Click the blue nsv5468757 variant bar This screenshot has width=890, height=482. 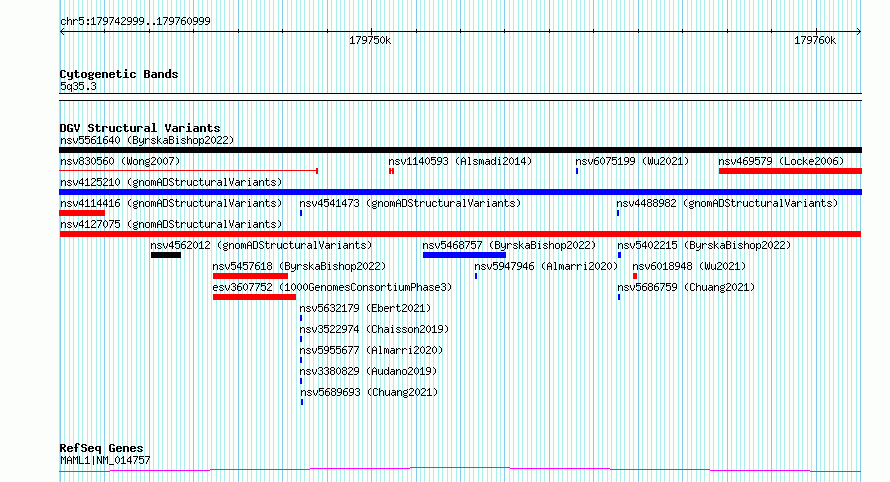point(464,255)
